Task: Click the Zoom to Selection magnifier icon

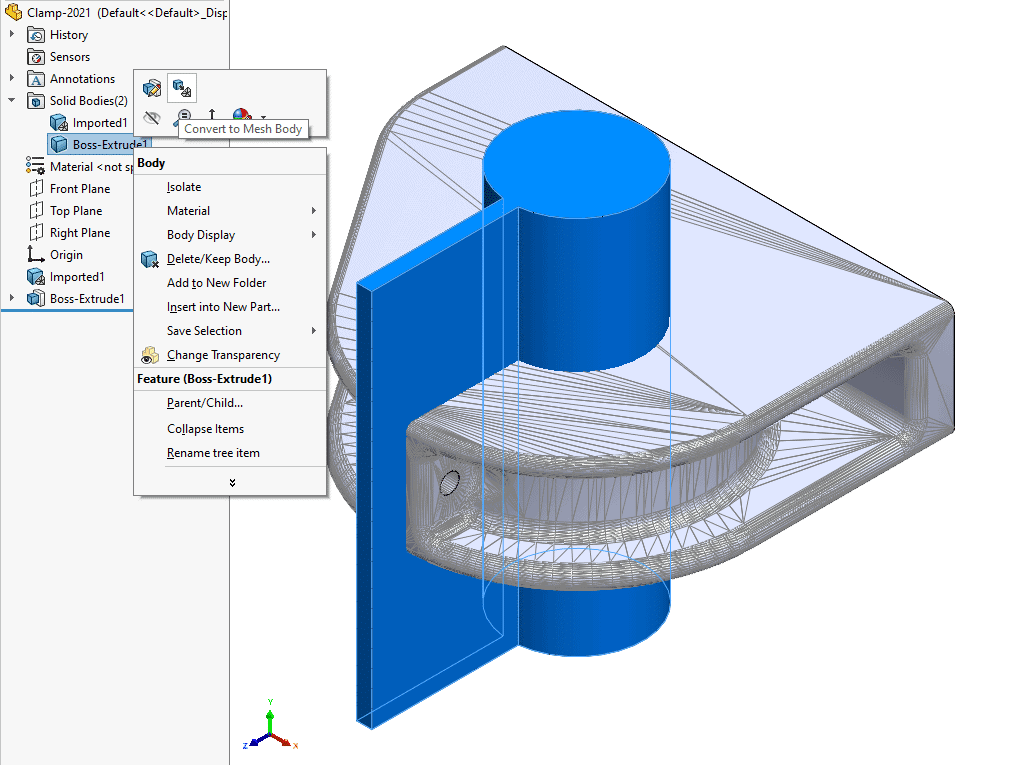Action: [x=184, y=115]
